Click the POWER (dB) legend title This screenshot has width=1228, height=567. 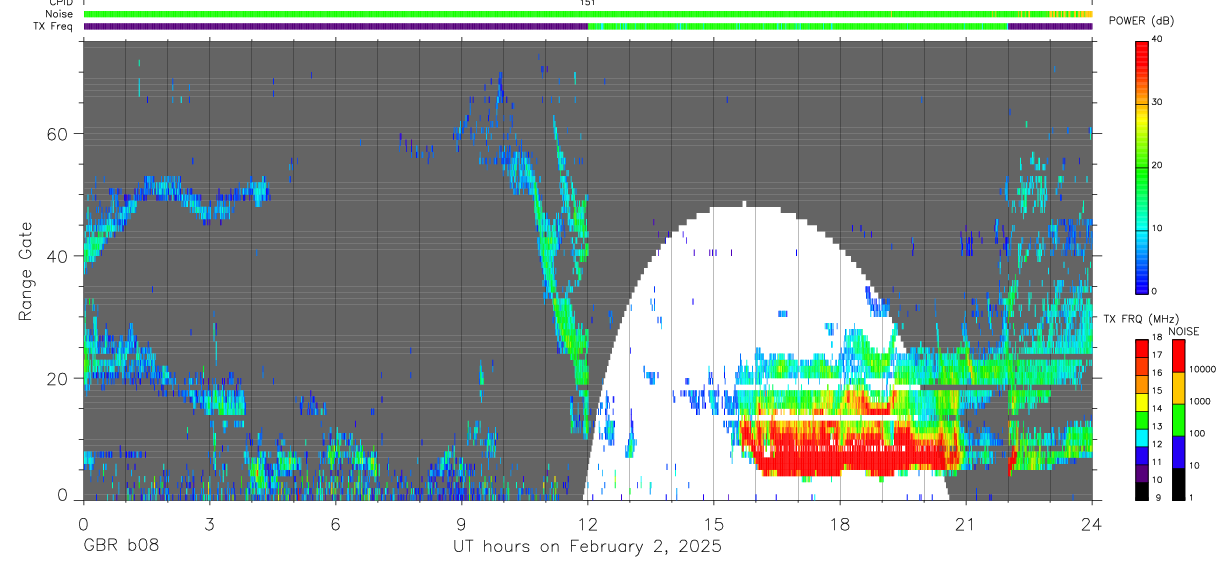[x=1141, y=21]
